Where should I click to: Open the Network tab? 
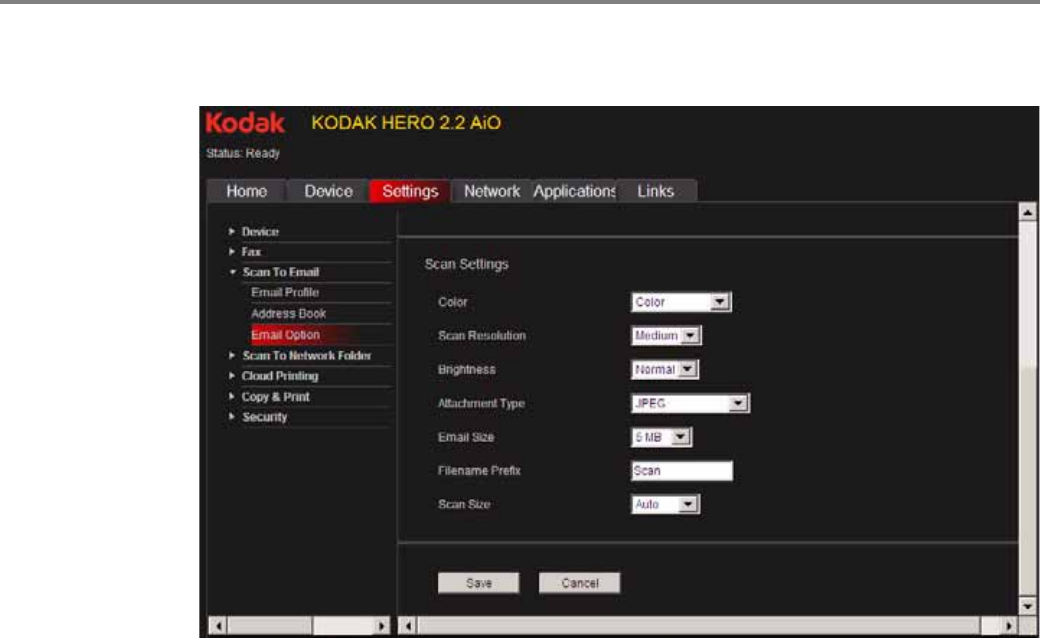(492, 191)
